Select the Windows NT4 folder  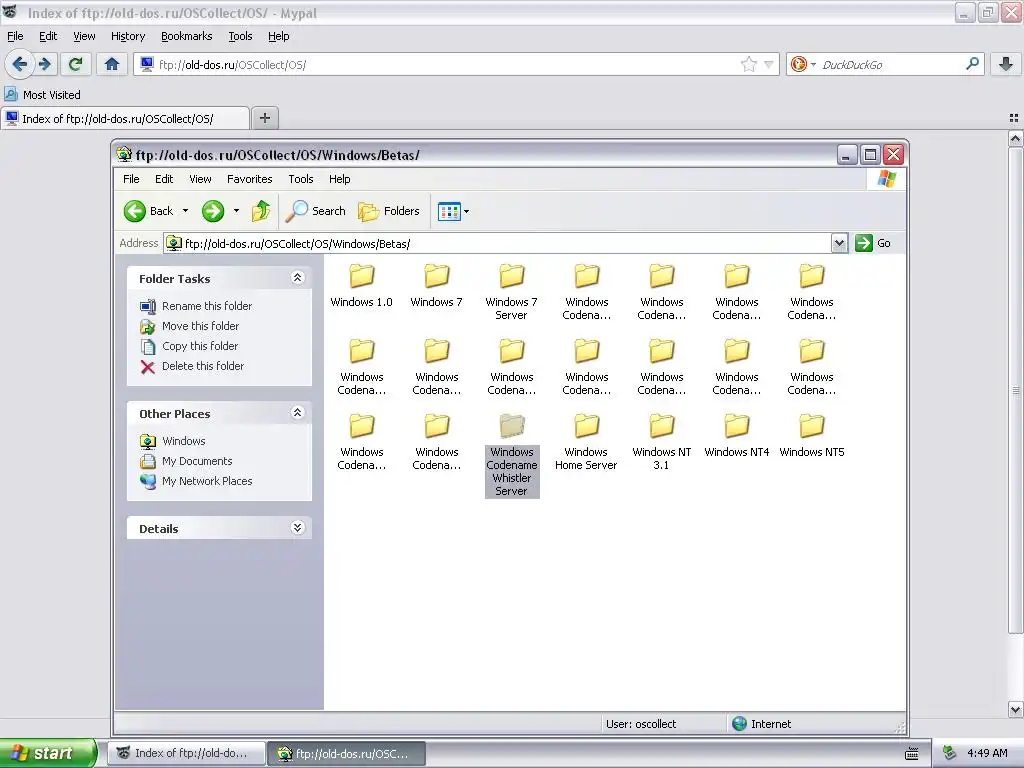pos(737,436)
